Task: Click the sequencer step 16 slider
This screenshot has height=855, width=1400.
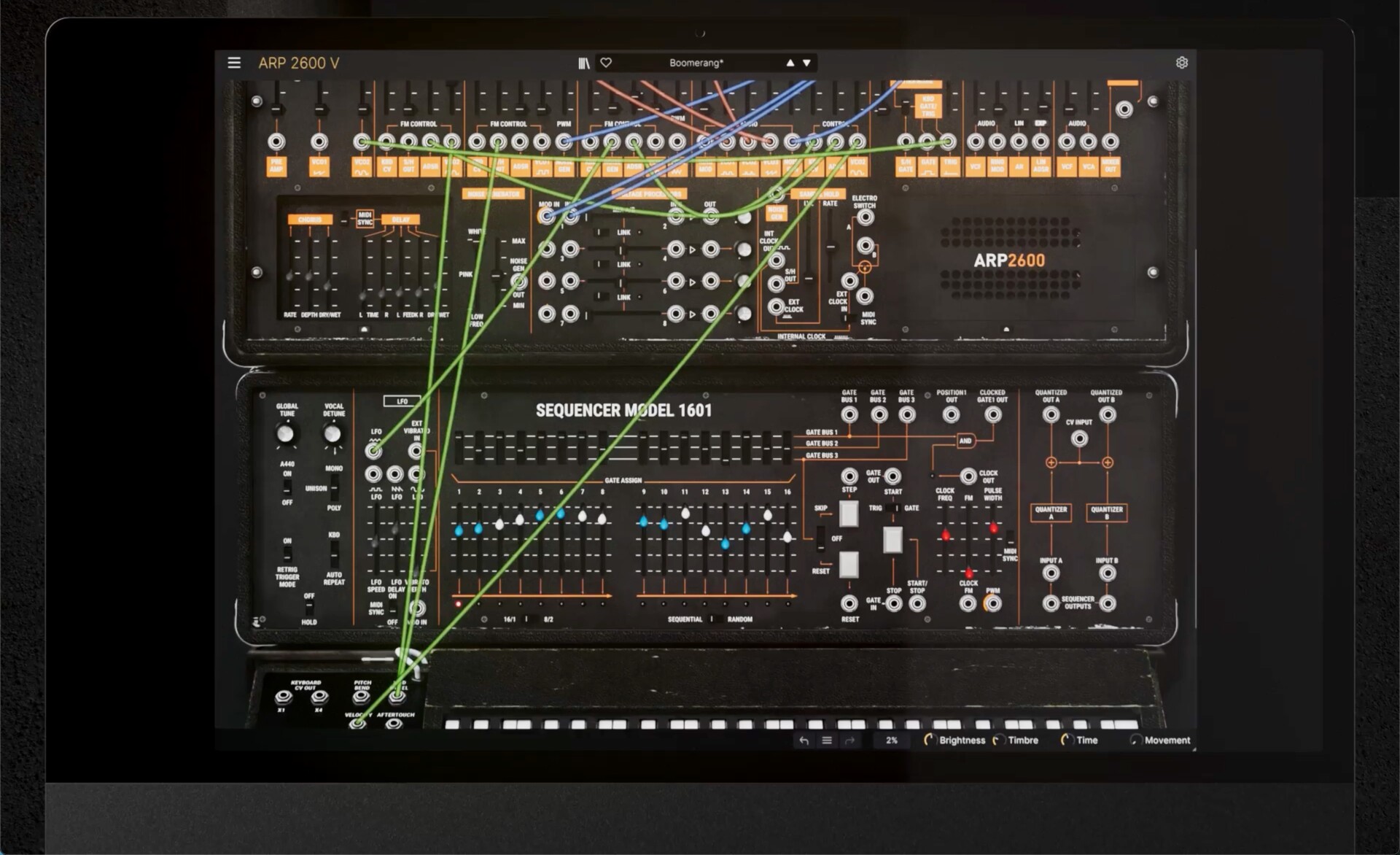Action: click(x=787, y=536)
